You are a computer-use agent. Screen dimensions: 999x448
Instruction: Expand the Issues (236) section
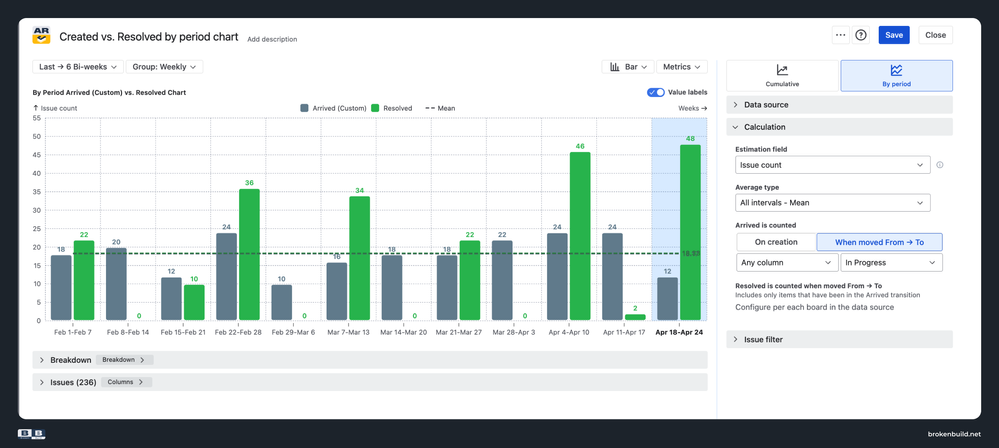click(x=370, y=382)
